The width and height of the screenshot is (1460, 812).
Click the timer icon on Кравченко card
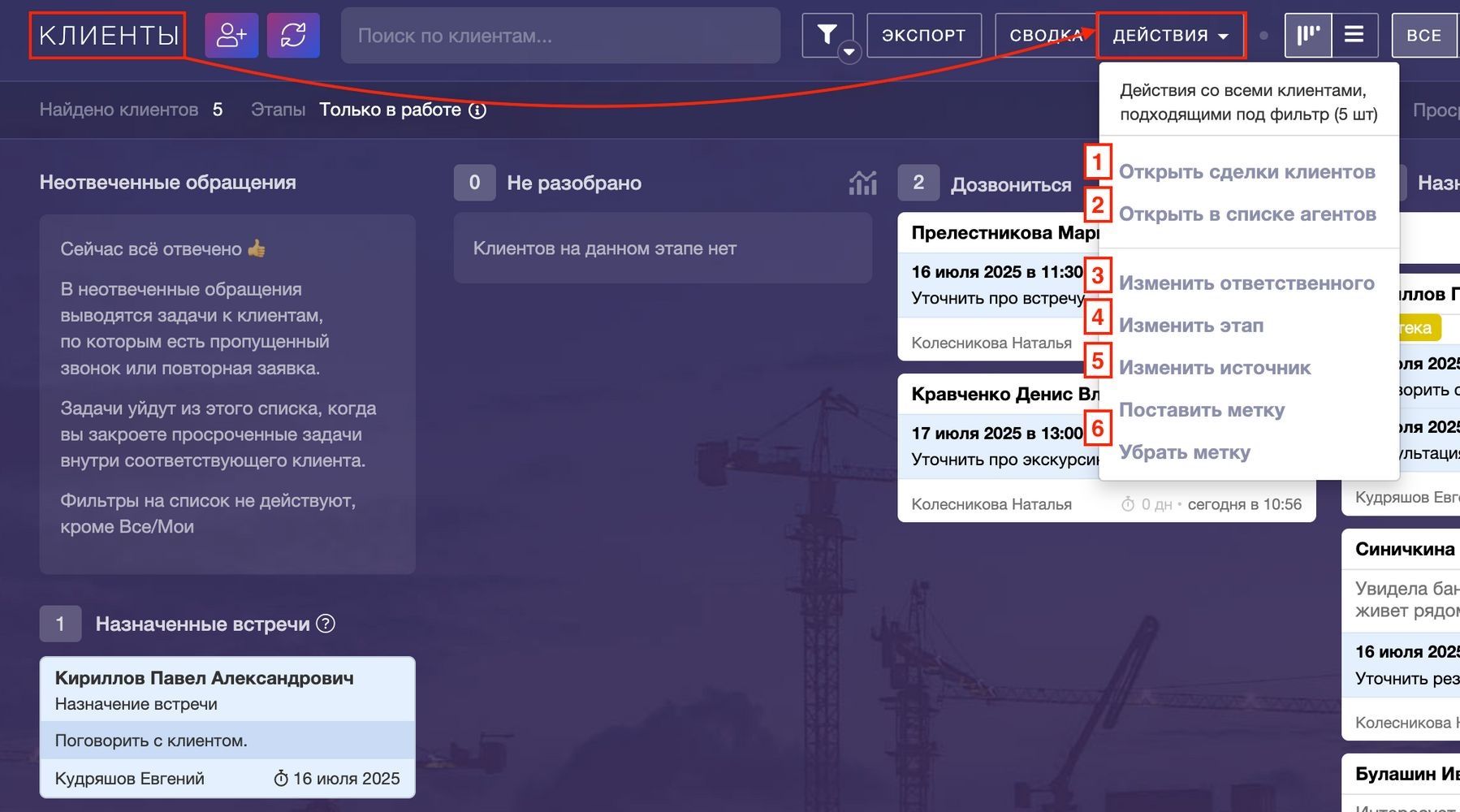[x=1128, y=504]
